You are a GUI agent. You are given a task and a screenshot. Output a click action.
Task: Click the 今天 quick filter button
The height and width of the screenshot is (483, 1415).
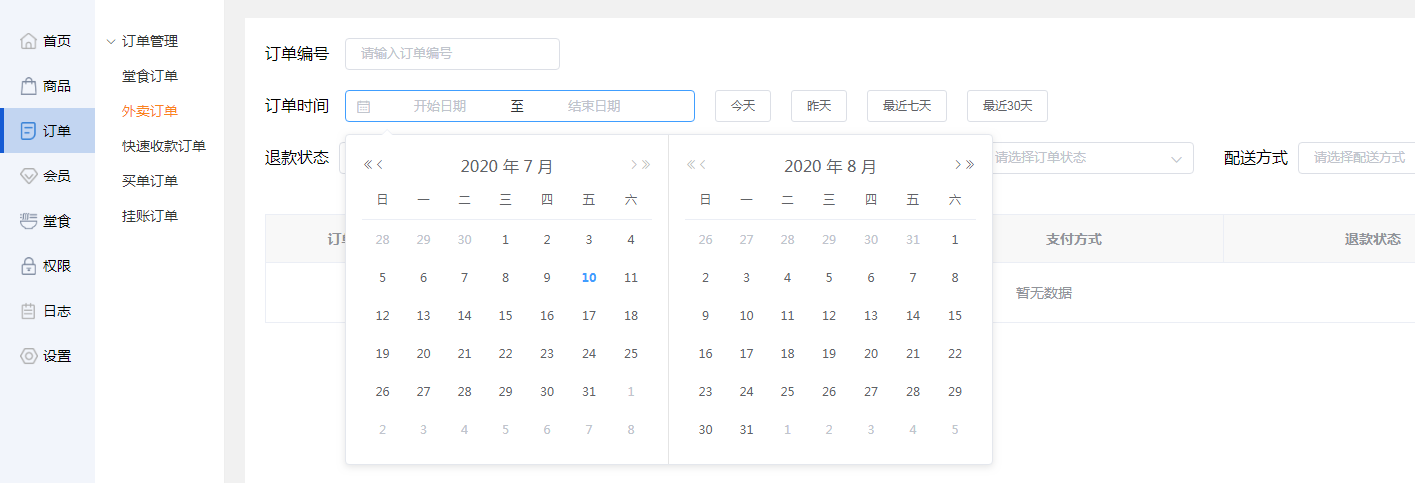743,106
